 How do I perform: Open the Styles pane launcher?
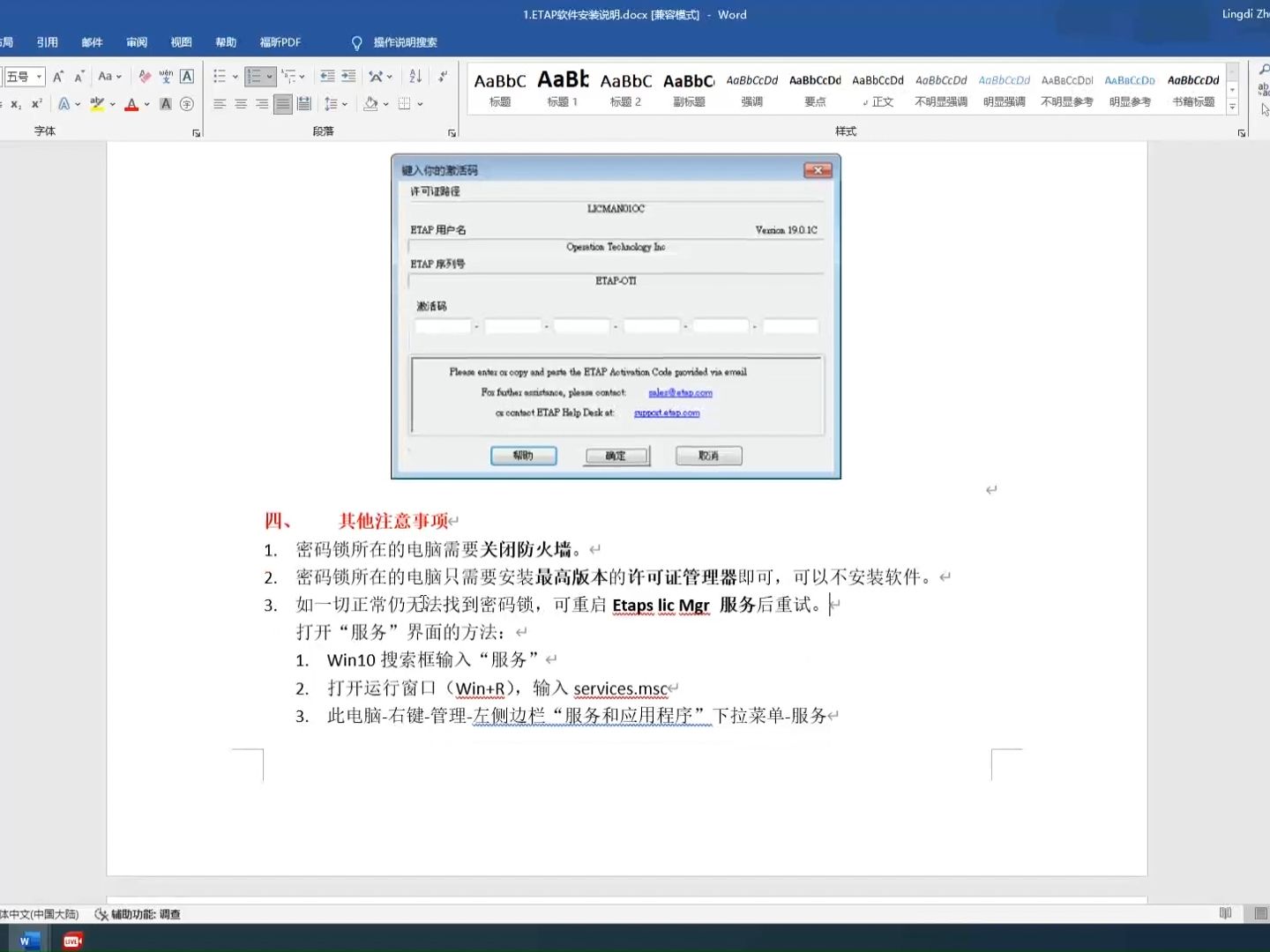(x=1242, y=133)
